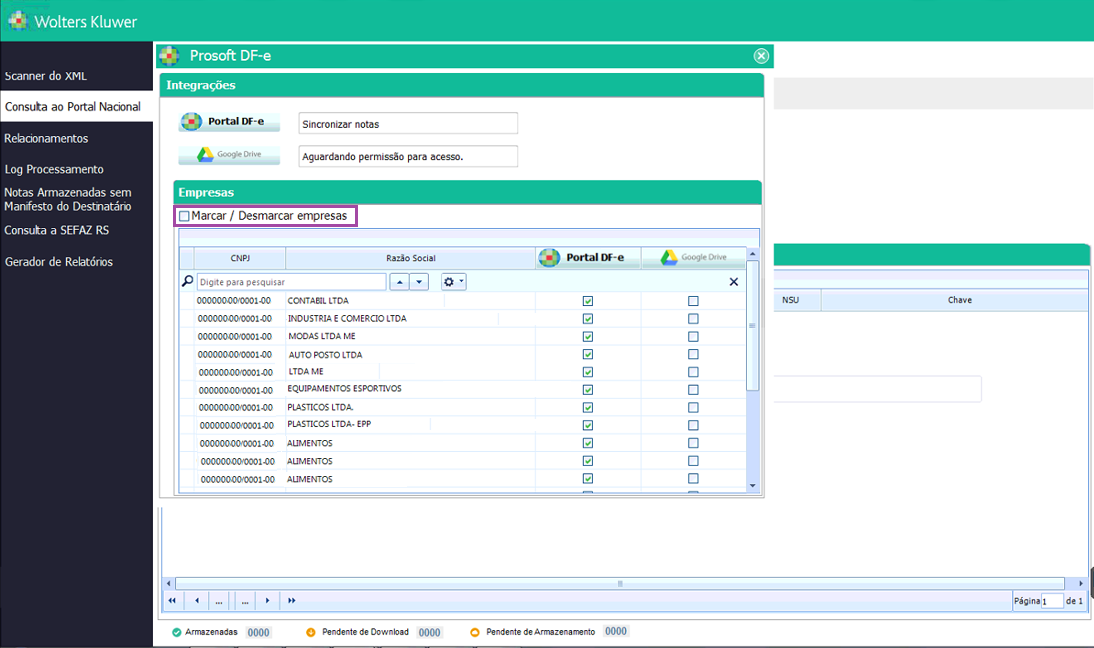Click the Google Drive column header
This screenshot has width=1094, height=648.
click(x=694, y=257)
